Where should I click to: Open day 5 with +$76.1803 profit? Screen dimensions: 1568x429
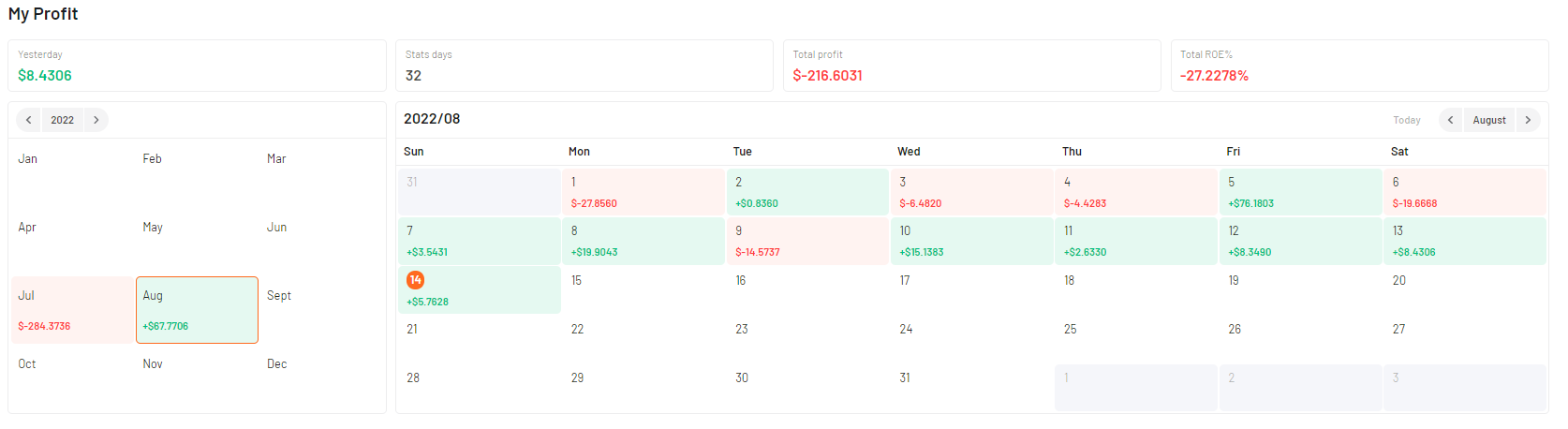tap(1300, 192)
